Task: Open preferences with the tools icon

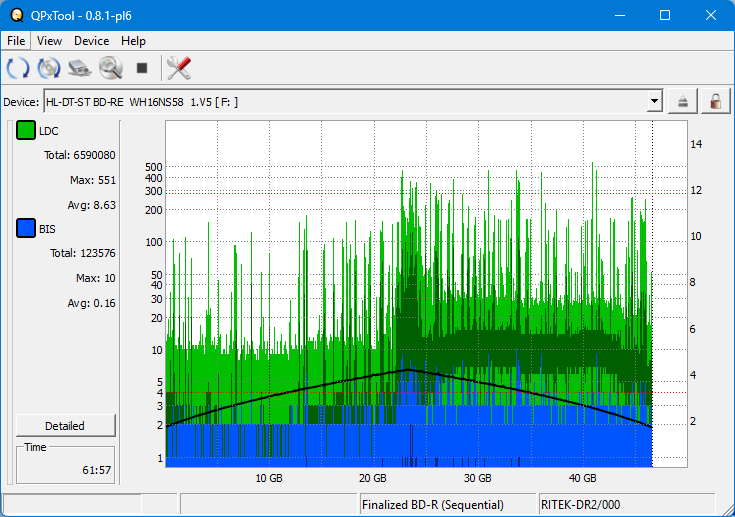Action: point(179,68)
